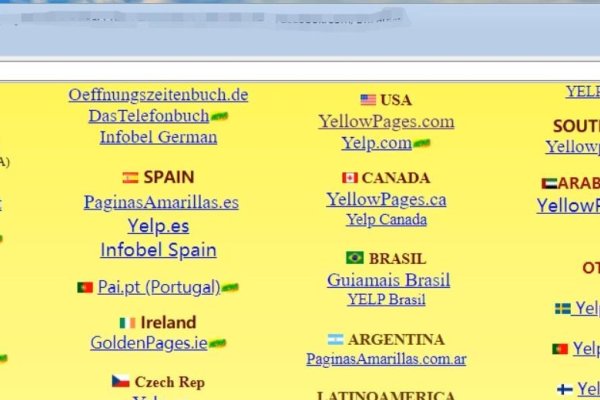
Task: Go to Infobel Spain
Action: [x=158, y=250]
